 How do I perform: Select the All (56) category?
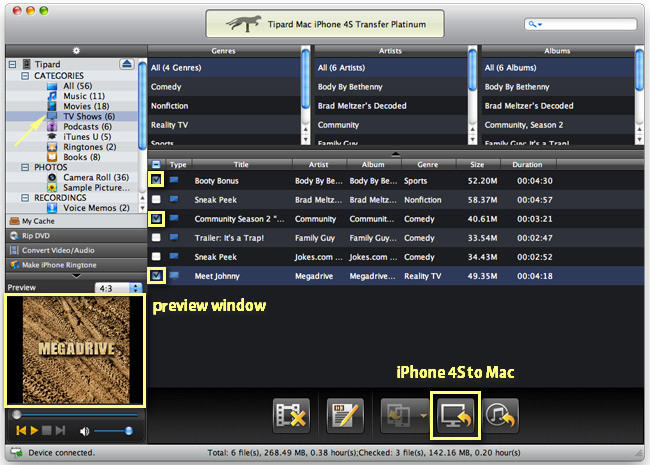(x=78, y=86)
